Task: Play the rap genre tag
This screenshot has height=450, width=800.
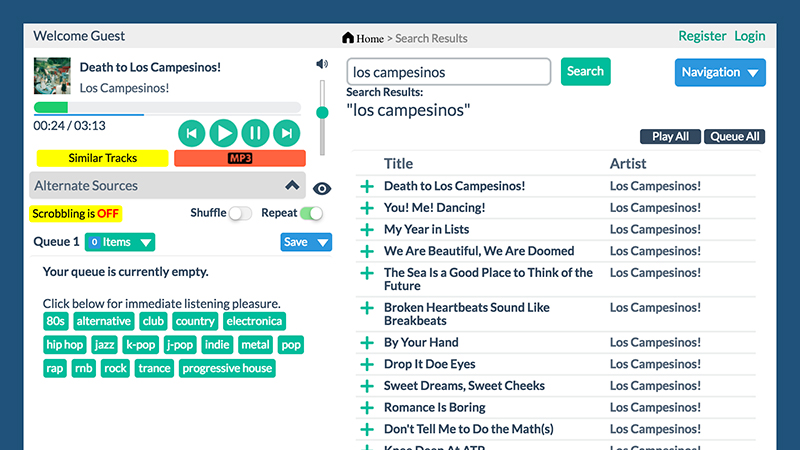Action: 55,368
